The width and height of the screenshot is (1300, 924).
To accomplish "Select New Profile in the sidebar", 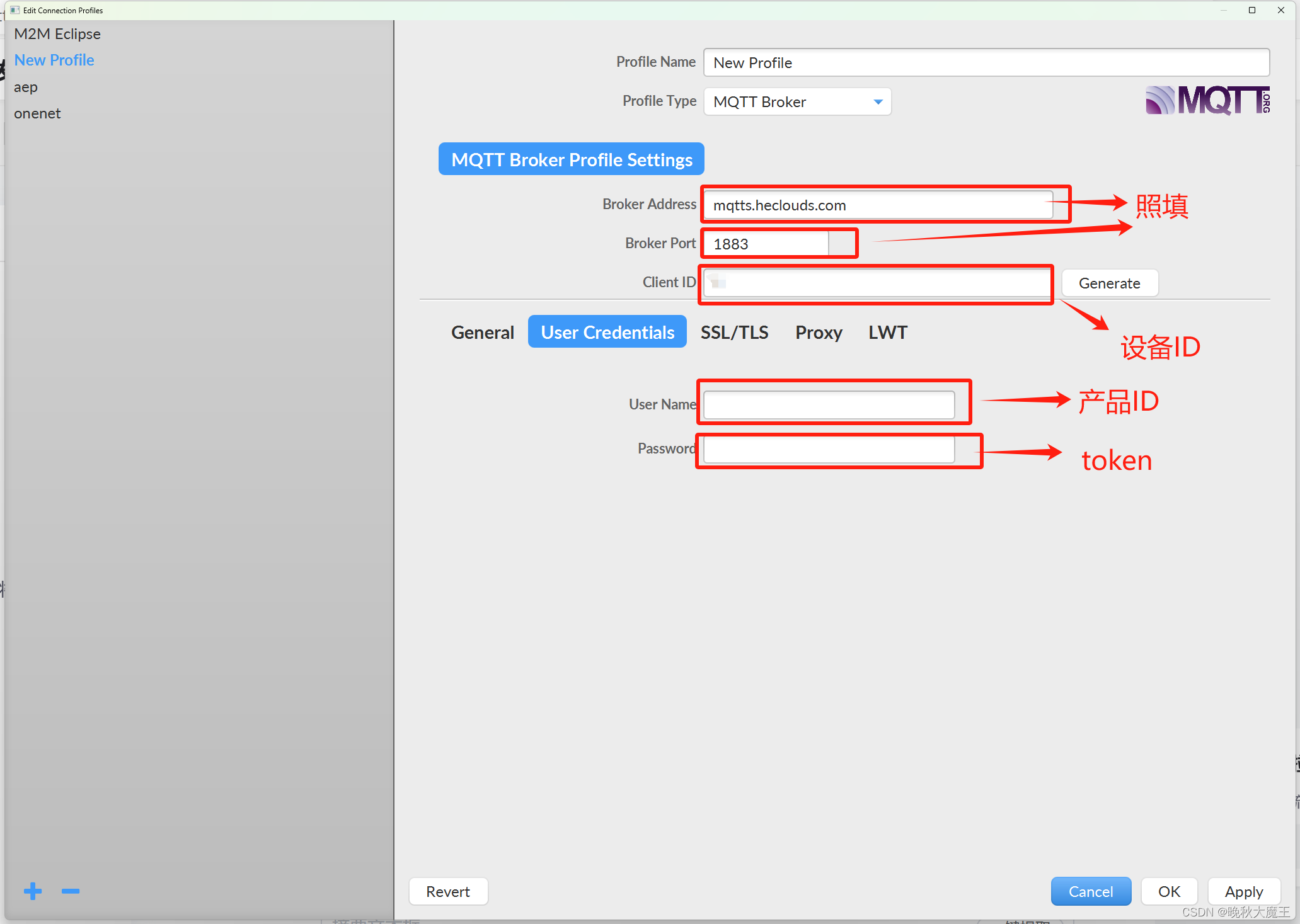I will click(54, 60).
